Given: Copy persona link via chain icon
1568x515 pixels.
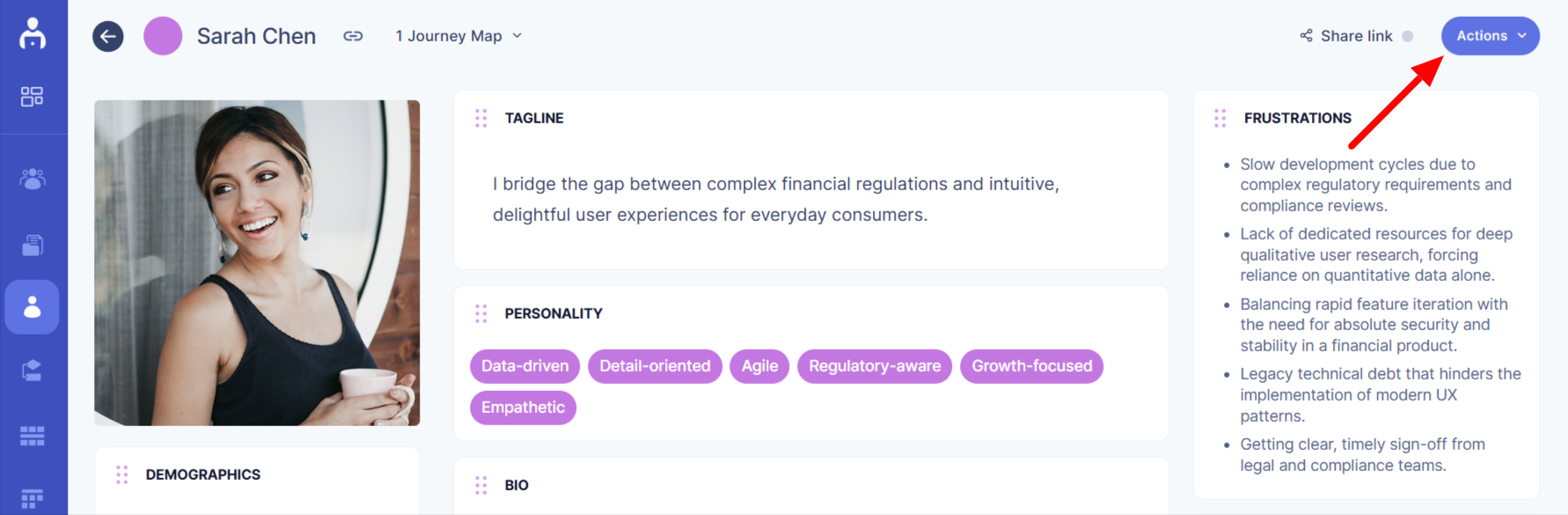Looking at the screenshot, I should click(353, 36).
